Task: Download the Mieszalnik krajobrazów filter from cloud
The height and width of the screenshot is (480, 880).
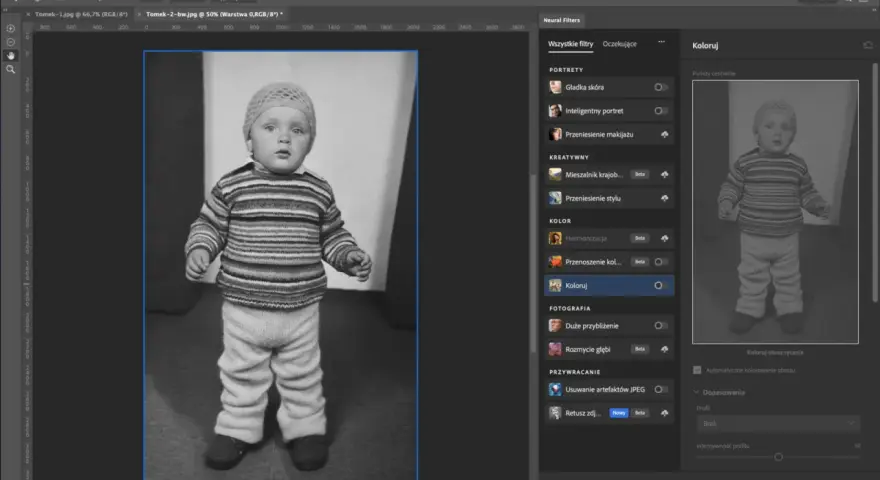Action: (664, 175)
